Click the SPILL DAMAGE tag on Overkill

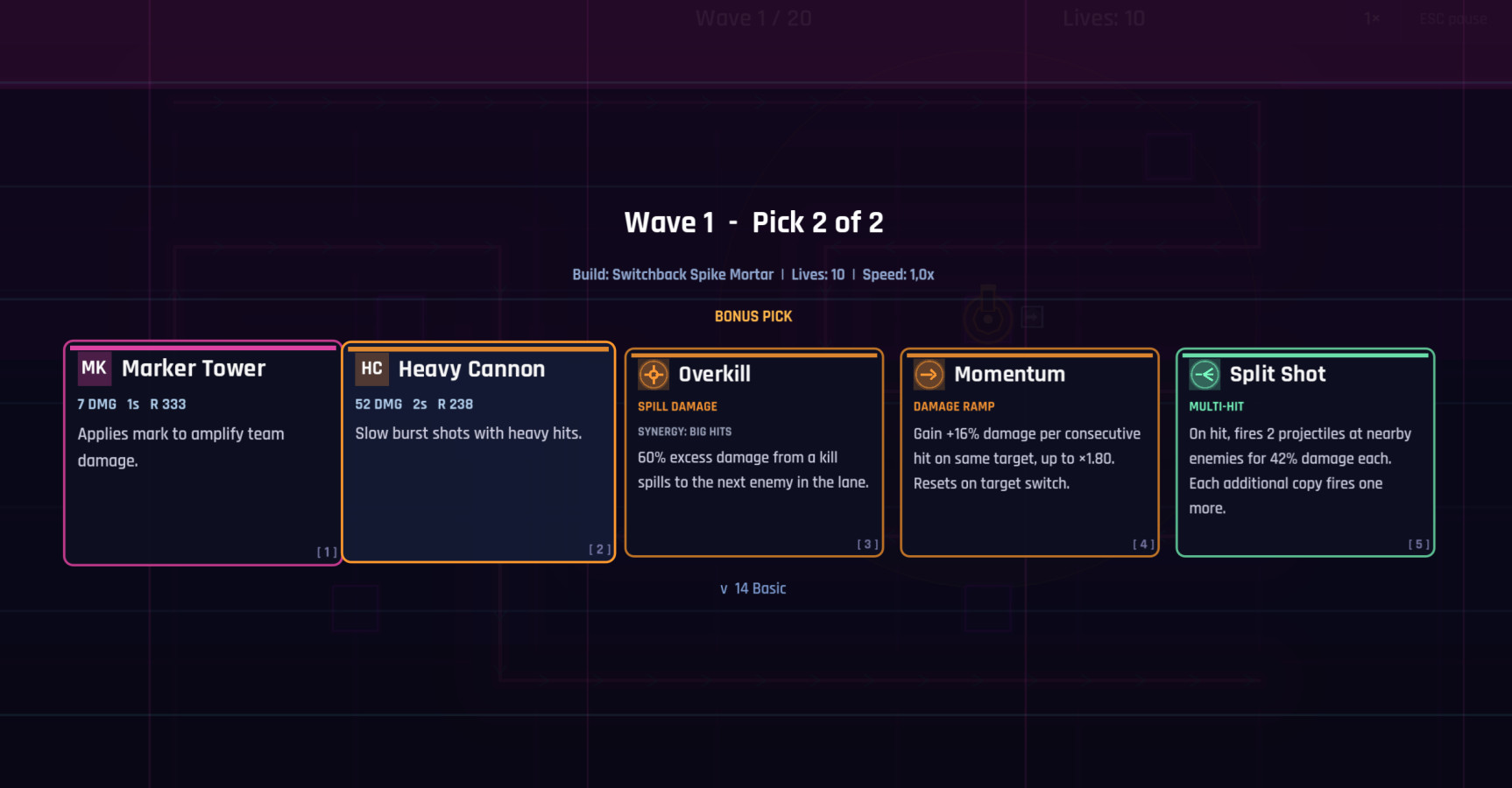click(x=677, y=406)
